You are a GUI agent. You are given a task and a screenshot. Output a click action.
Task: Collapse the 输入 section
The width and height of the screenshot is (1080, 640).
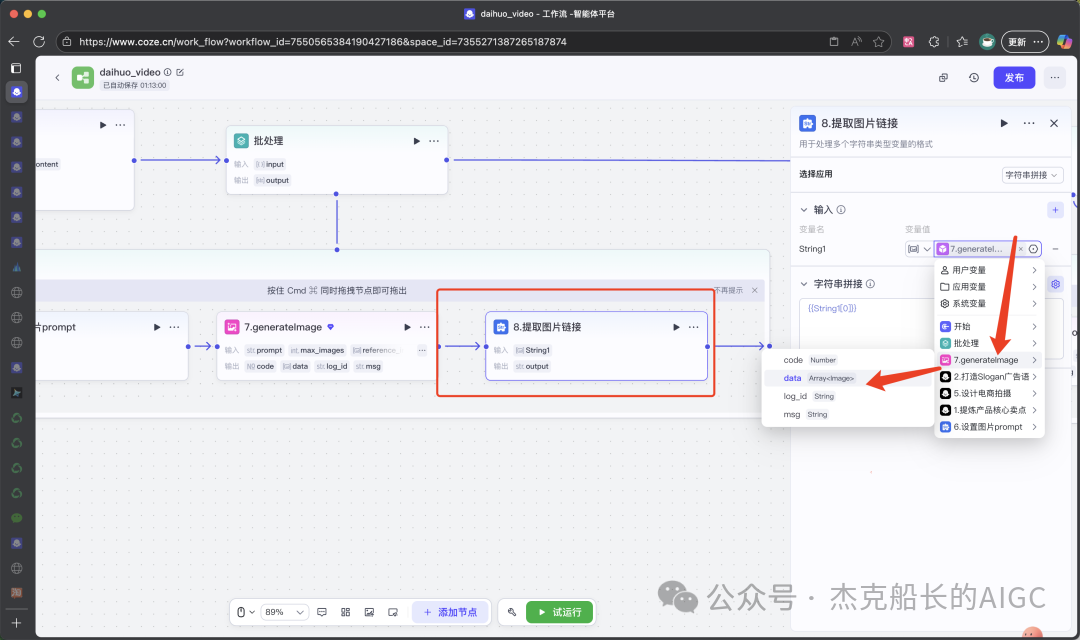click(804, 209)
